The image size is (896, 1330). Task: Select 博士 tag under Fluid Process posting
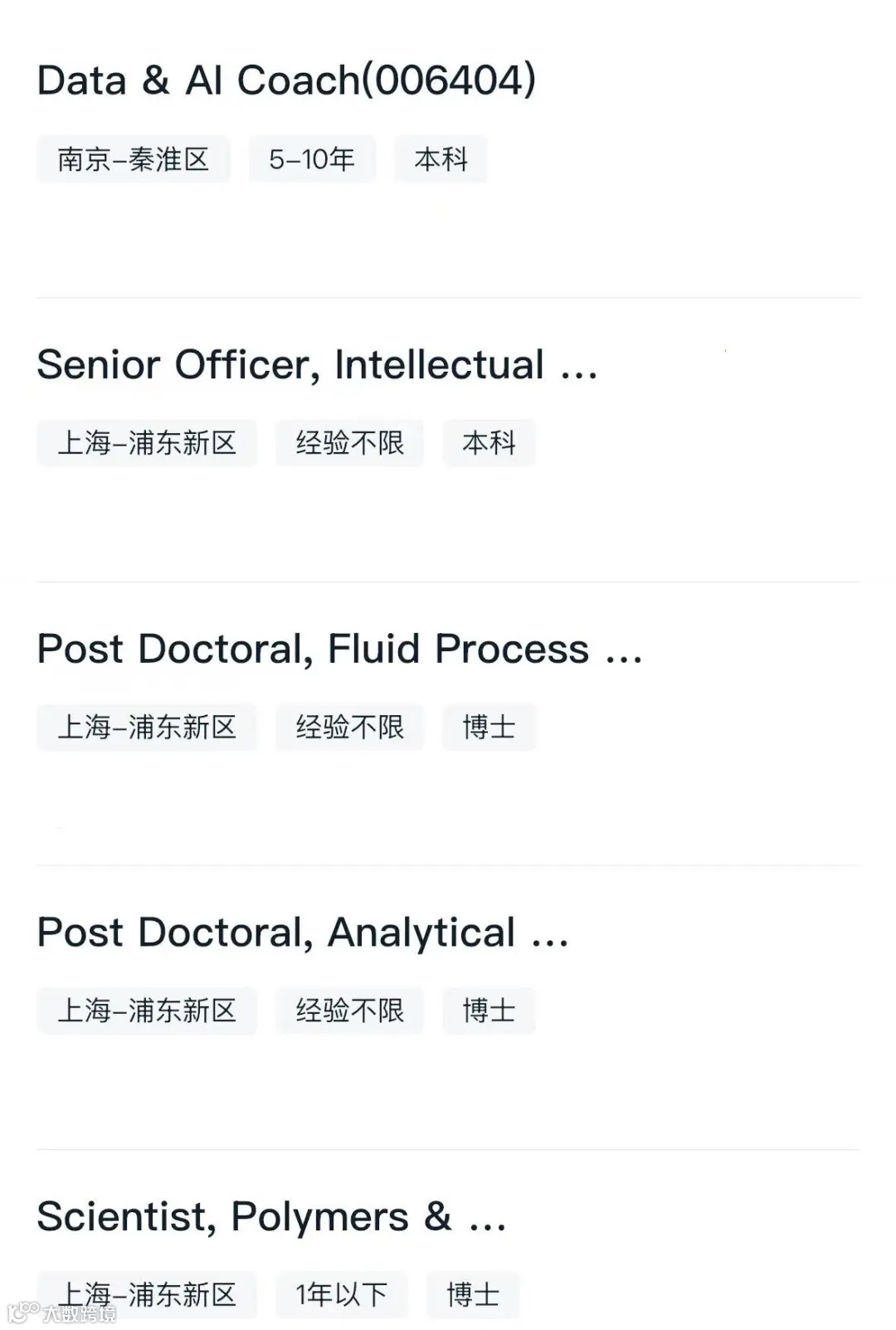(x=489, y=728)
